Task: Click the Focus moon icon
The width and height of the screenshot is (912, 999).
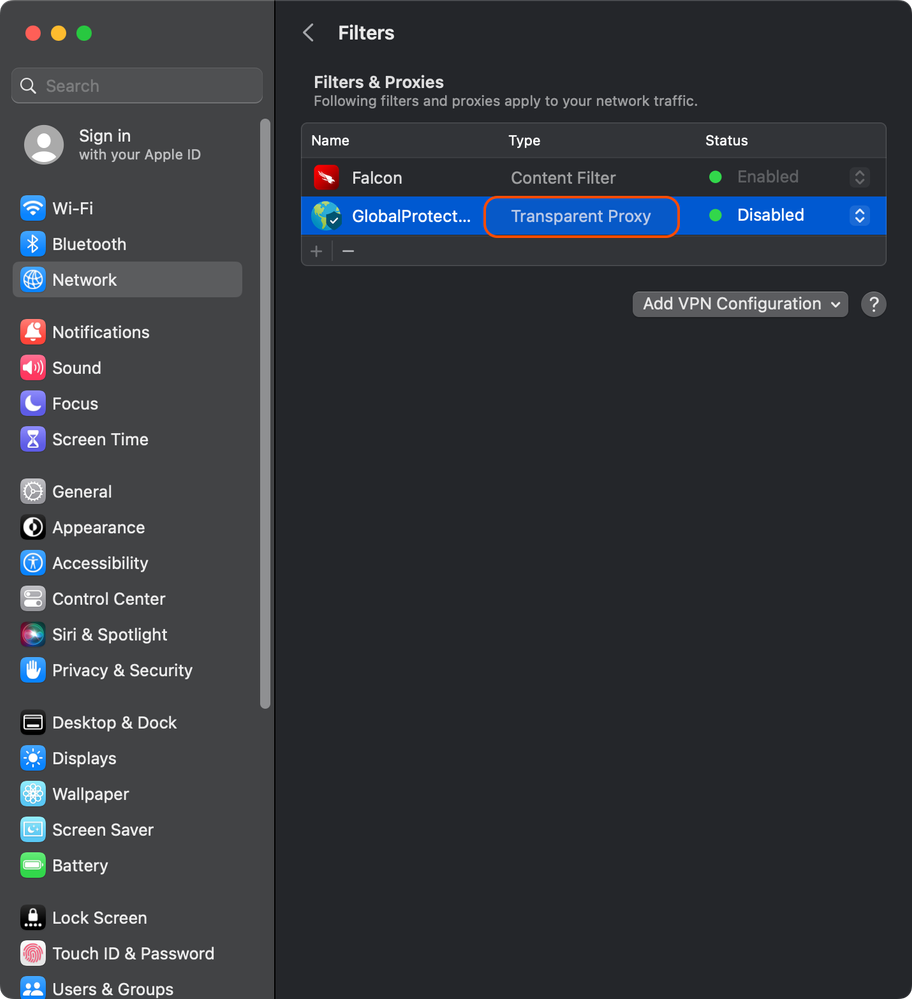Action: coord(33,403)
